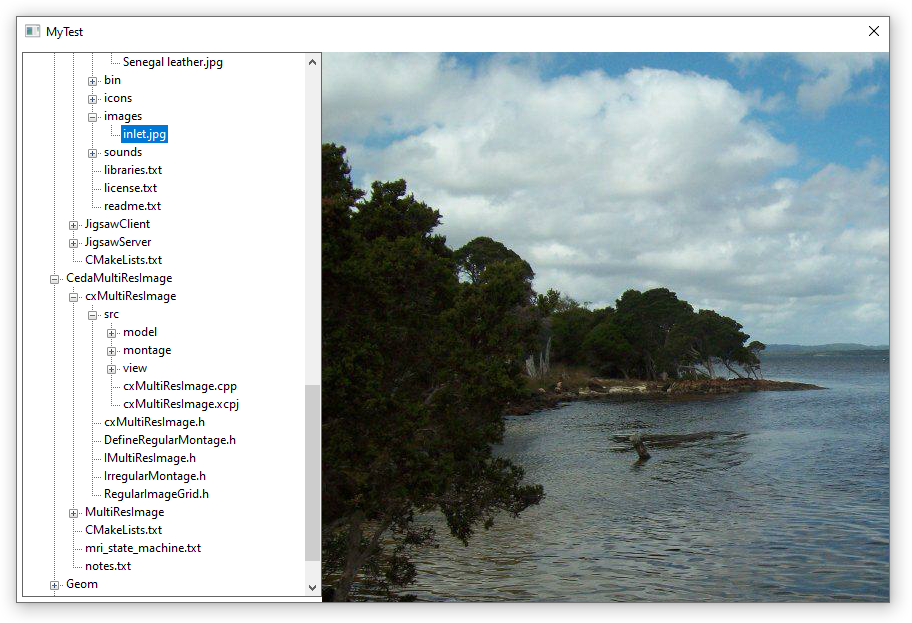Select RegularImageGrid.h file
Viewport: 912px width, 623px height.
[156, 494]
